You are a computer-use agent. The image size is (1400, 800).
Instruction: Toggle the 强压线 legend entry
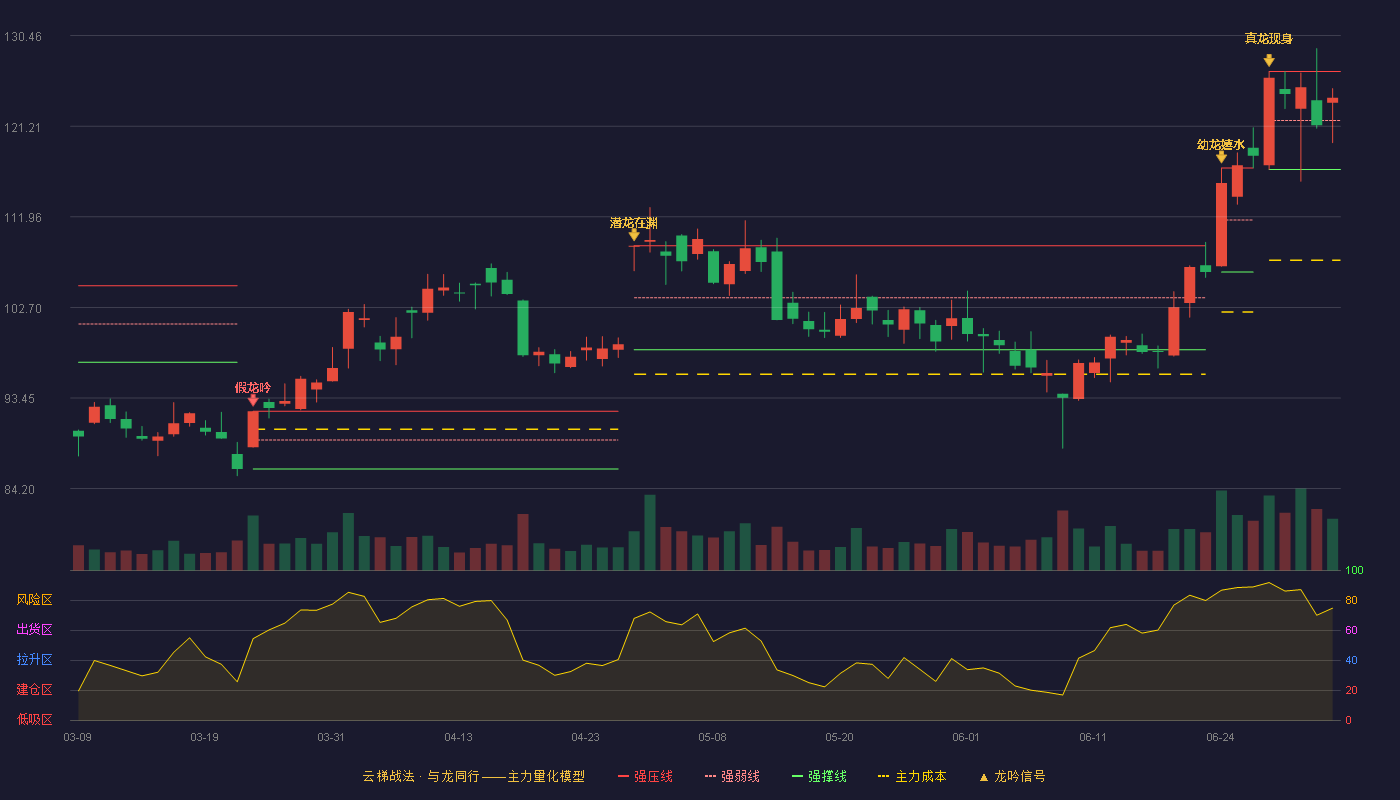point(645,776)
